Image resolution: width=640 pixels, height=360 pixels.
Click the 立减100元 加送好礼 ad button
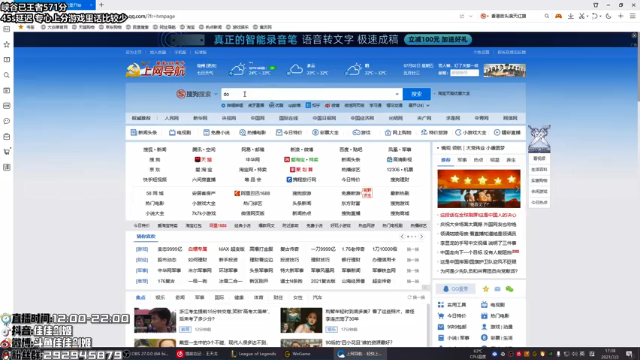pos(438,40)
